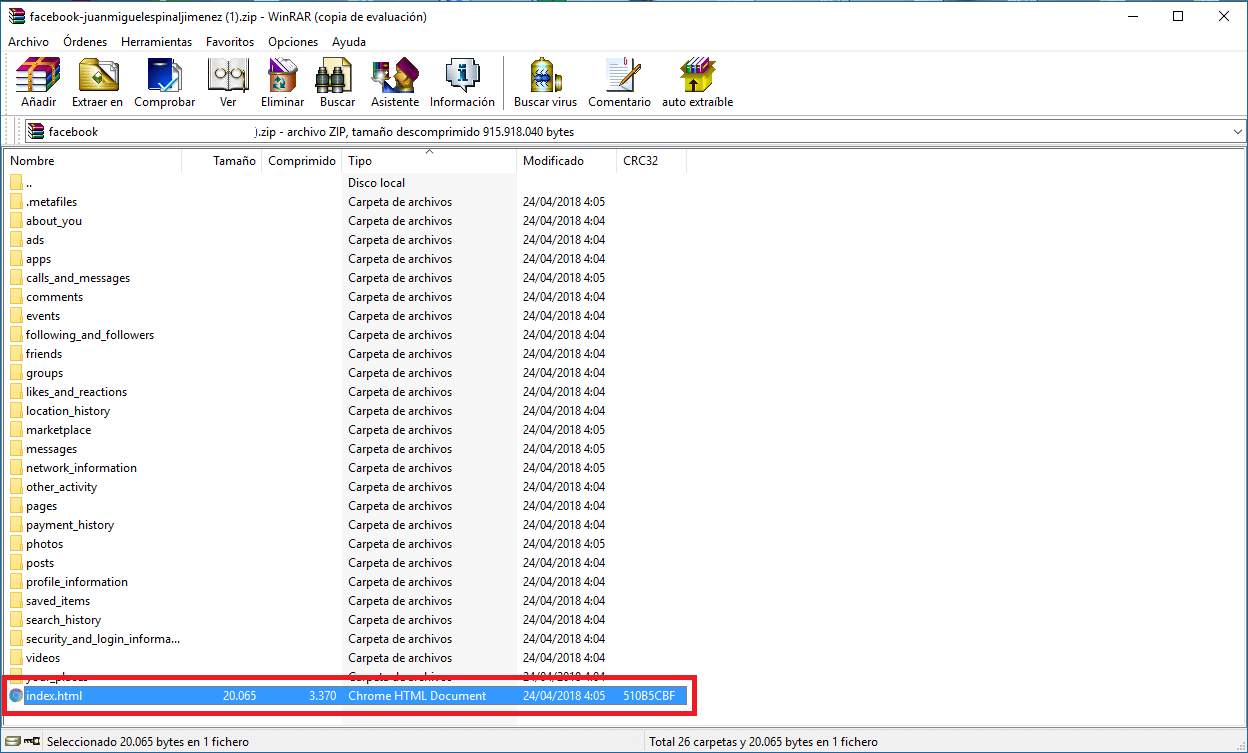This screenshot has width=1248, height=753.
Task: Open the Opciones menu
Action: pyautogui.click(x=293, y=42)
